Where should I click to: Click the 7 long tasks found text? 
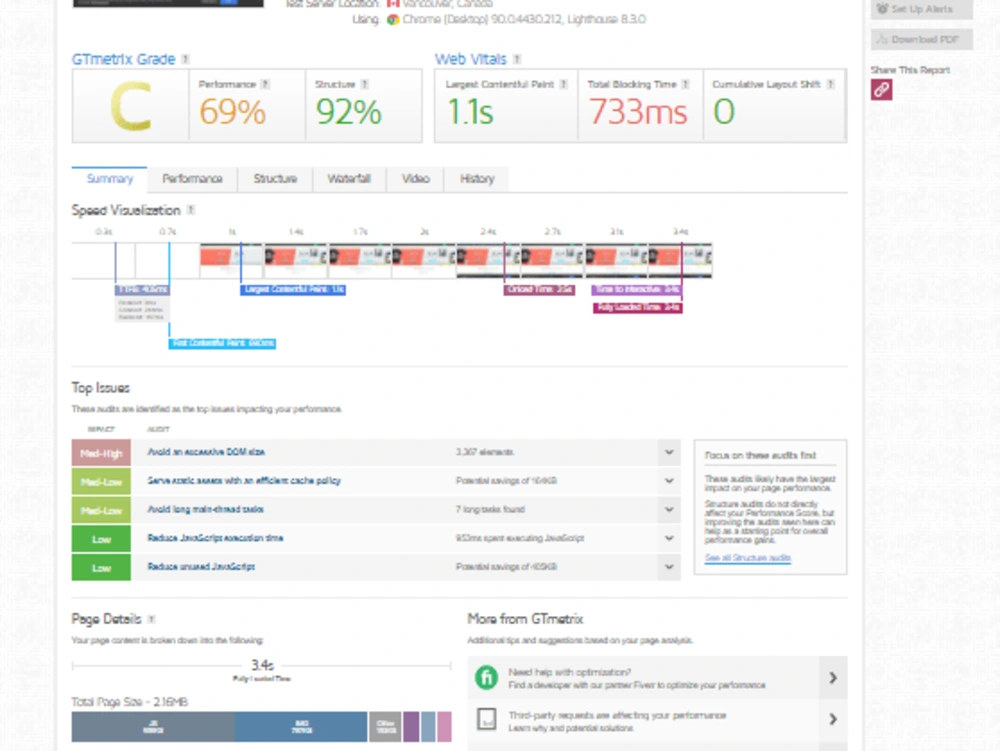coord(490,509)
